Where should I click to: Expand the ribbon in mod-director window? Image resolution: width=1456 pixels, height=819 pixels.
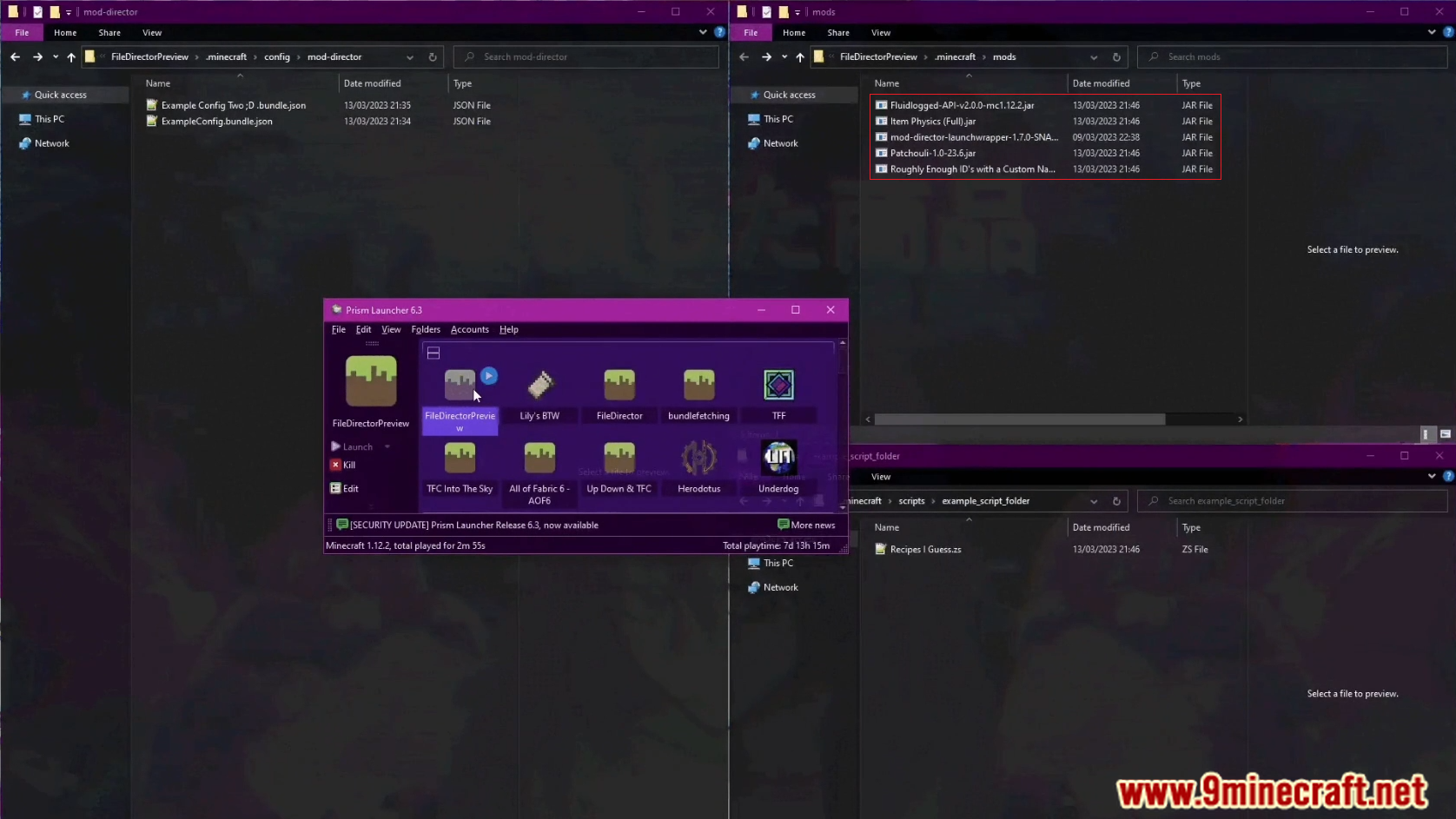pyautogui.click(x=703, y=32)
